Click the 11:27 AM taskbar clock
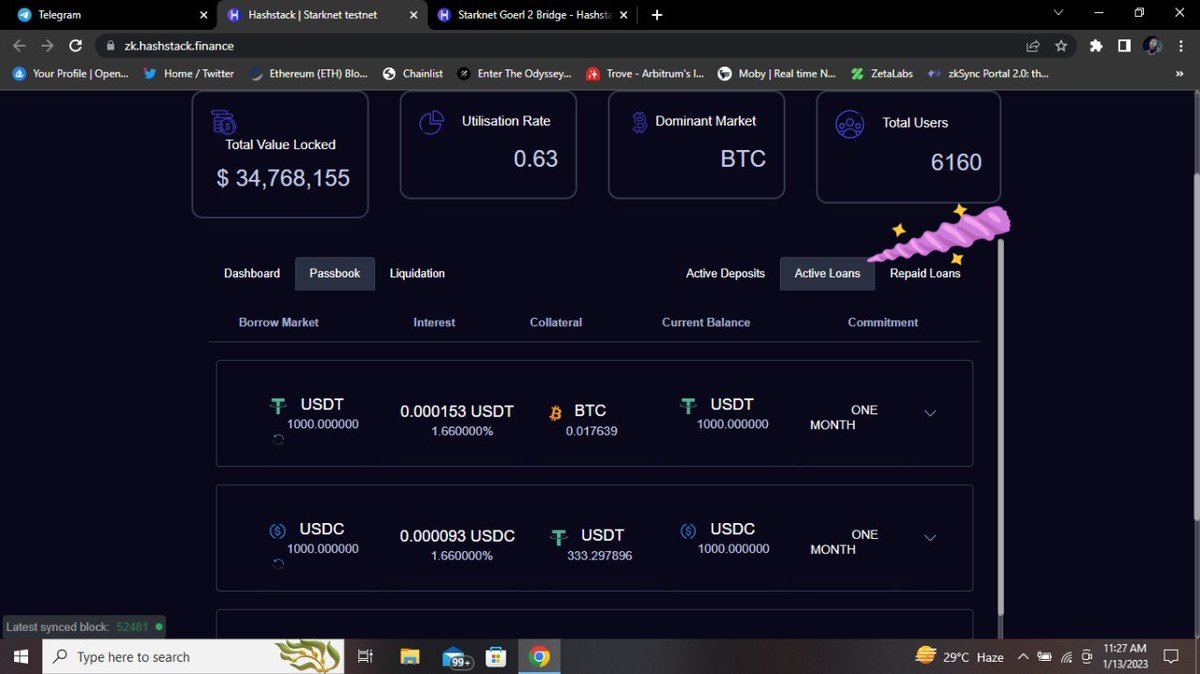The width and height of the screenshot is (1200, 674). click(x=1124, y=657)
